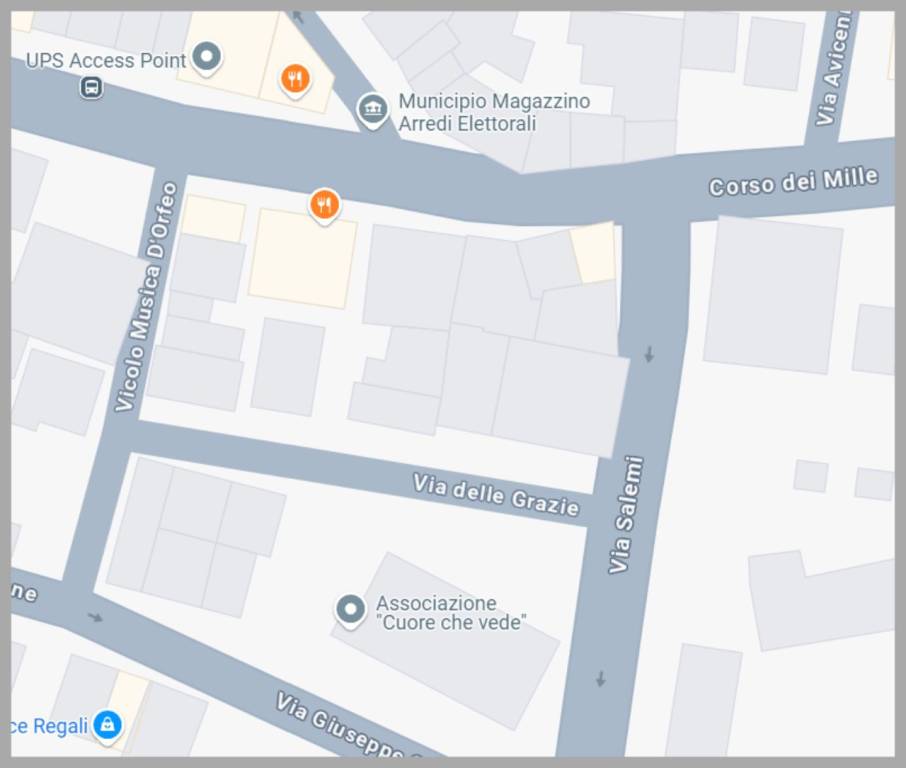The image size is (906, 768).
Task: Click the Corso dei Mille street name
Action: pos(793,181)
